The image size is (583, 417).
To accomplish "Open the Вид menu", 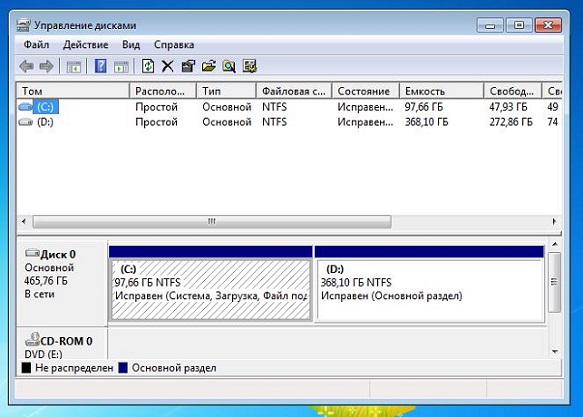I will pyautogui.click(x=131, y=45).
